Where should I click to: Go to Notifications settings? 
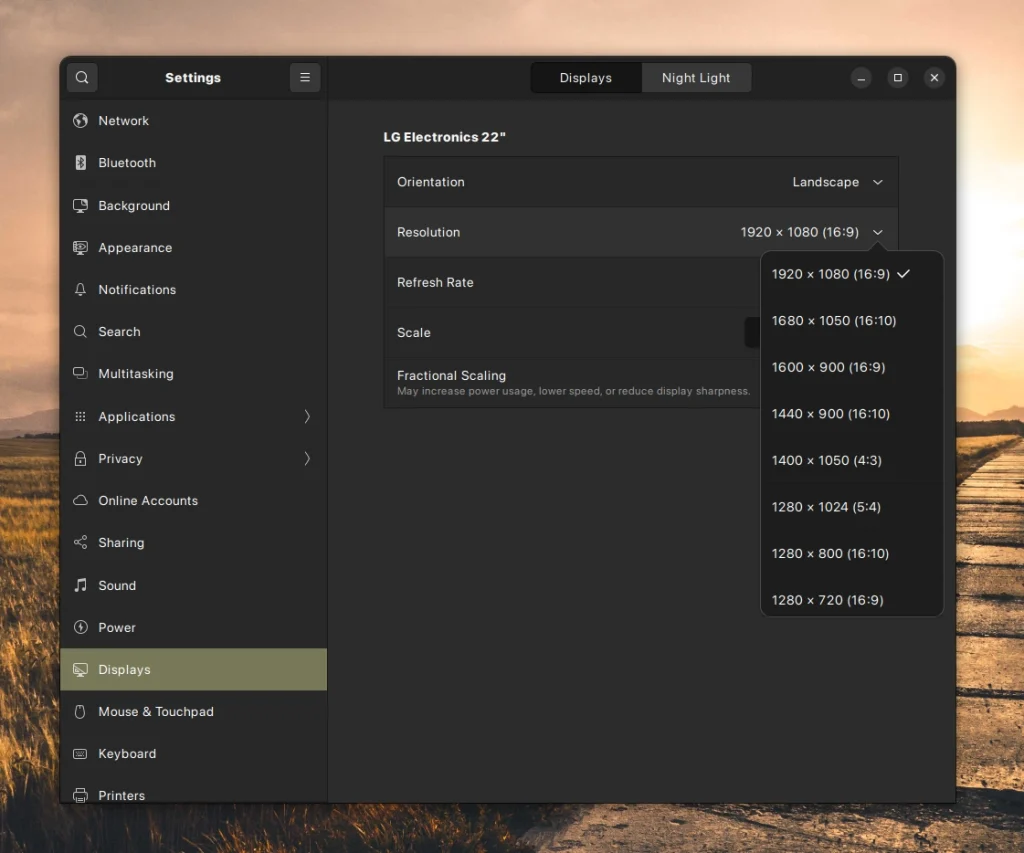point(135,289)
